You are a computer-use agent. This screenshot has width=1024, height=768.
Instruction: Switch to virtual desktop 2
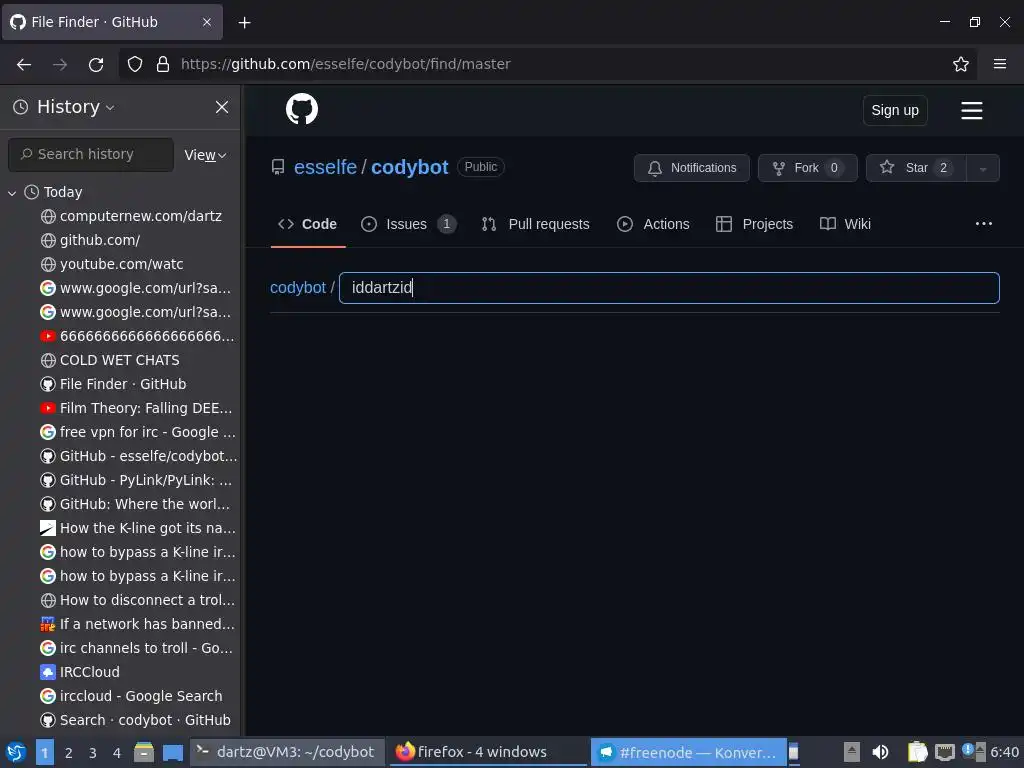69,753
